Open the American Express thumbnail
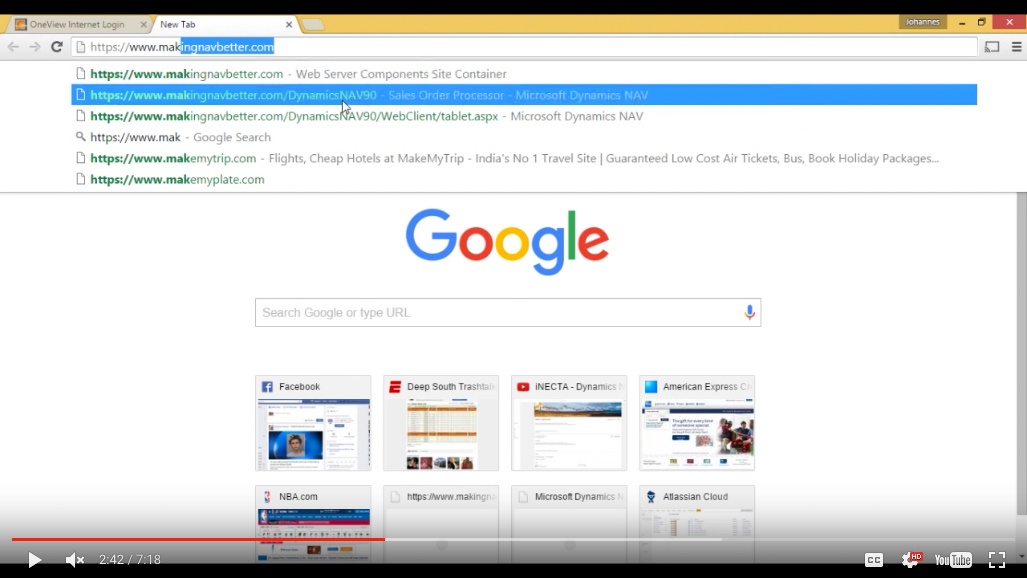Screen dimensions: 1027x578 697,423
